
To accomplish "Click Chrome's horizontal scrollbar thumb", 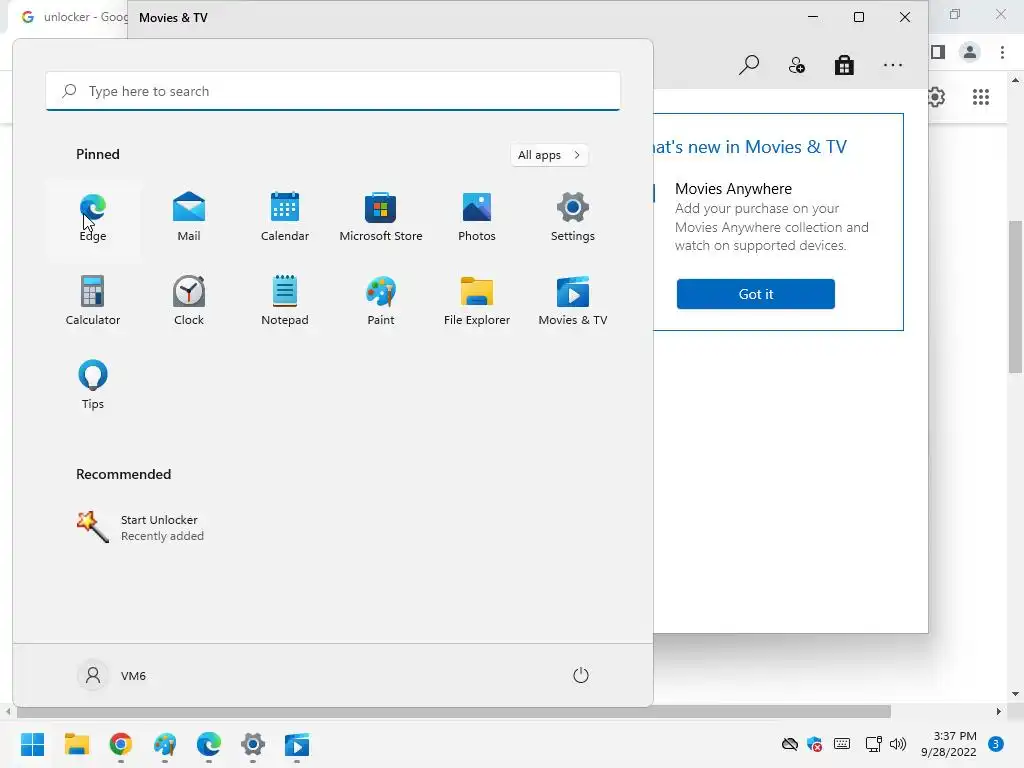I will click(x=452, y=711).
